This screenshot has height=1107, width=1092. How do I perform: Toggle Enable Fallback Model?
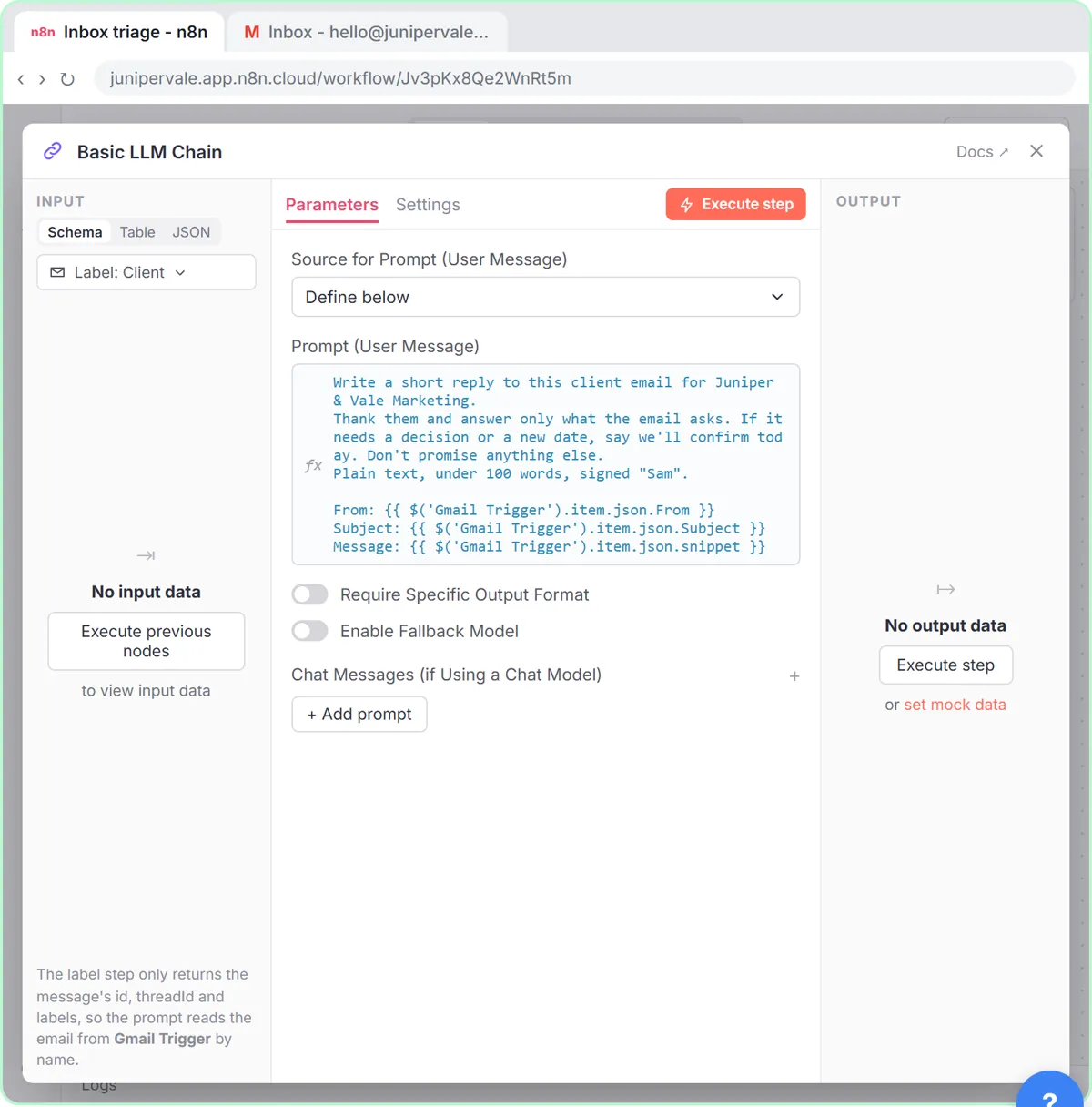[x=310, y=631]
